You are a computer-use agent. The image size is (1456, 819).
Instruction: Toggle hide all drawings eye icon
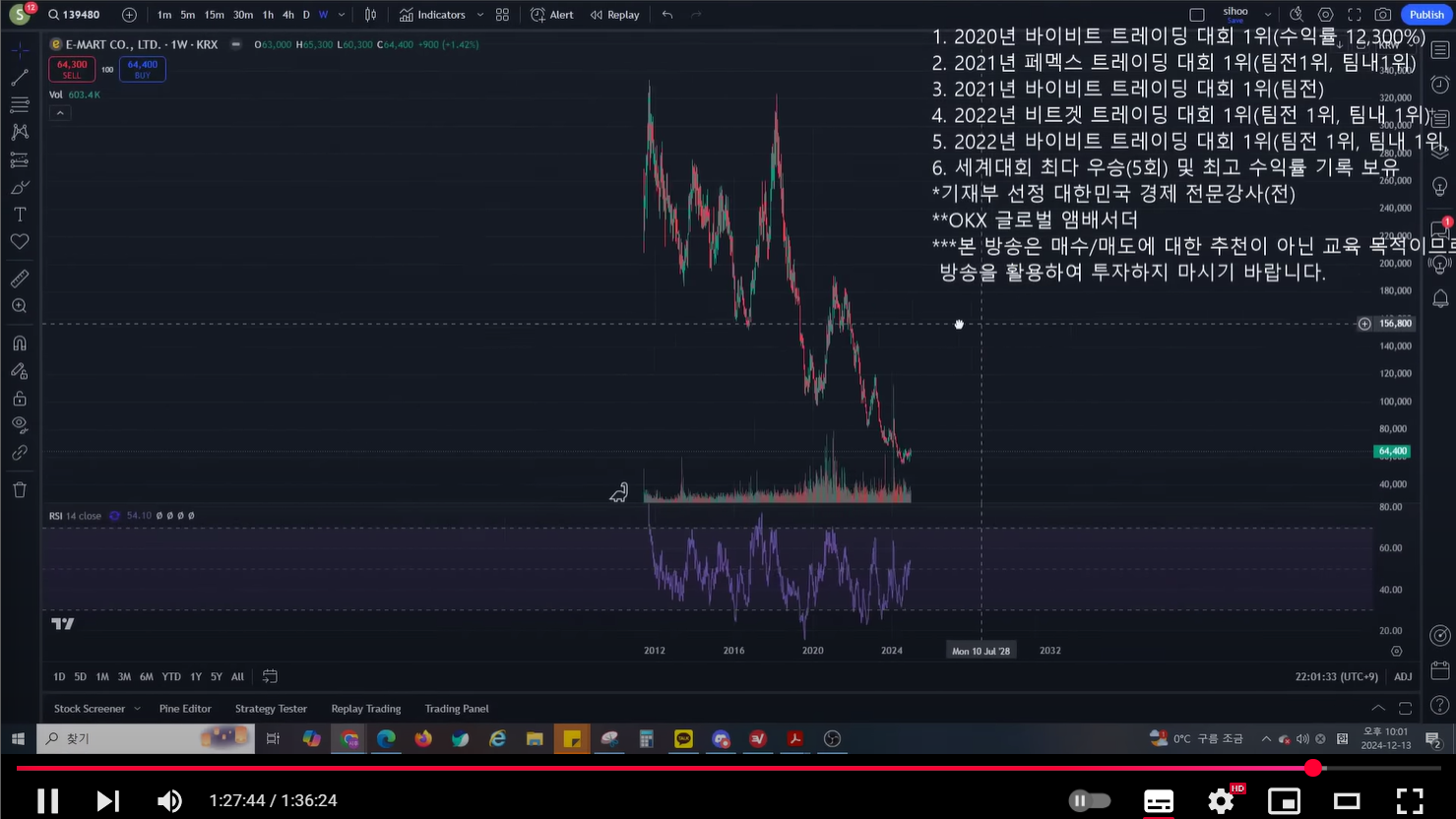[20, 424]
